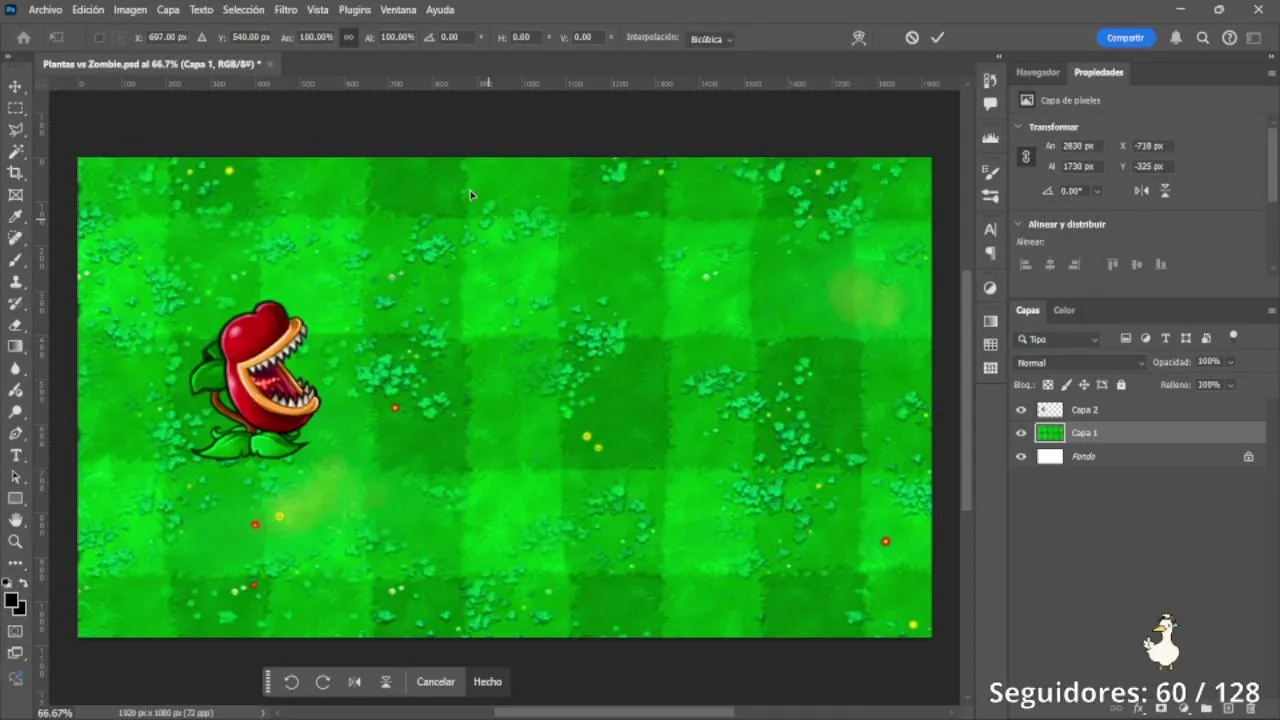Select the Clone Stamp tool
Image resolution: width=1280 pixels, height=720 pixels.
click(15, 282)
